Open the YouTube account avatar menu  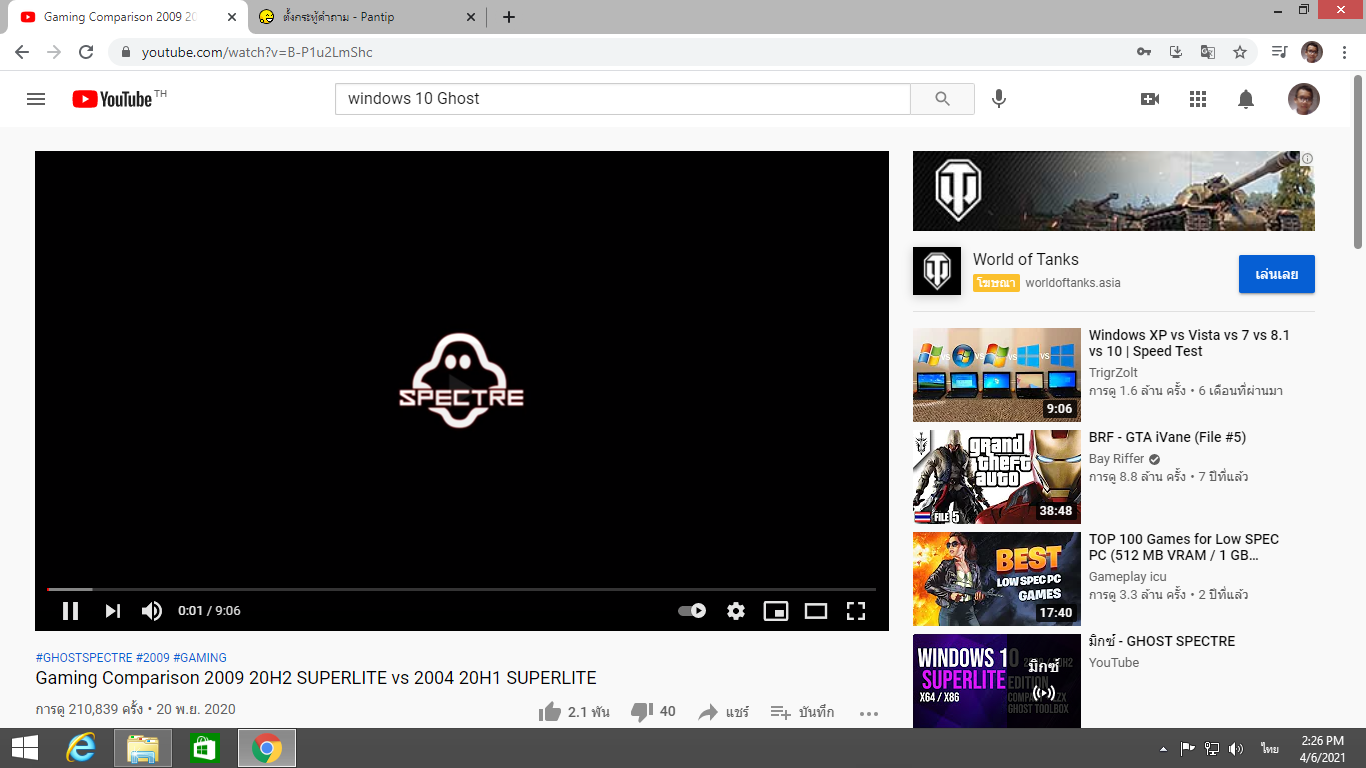point(1304,99)
